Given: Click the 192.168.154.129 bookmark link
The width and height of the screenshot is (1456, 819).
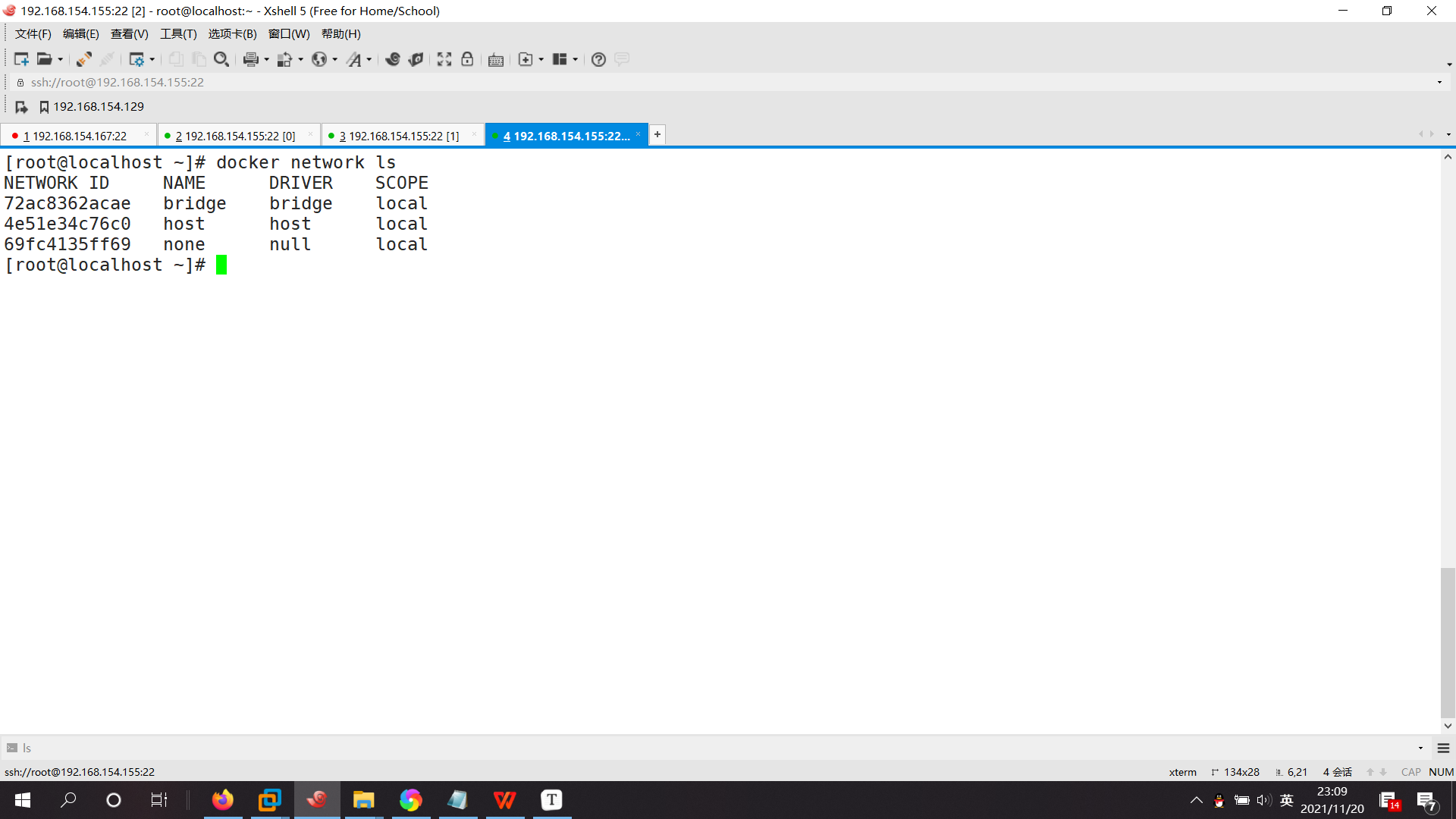Looking at the screenshot, I should coord(98,107).
